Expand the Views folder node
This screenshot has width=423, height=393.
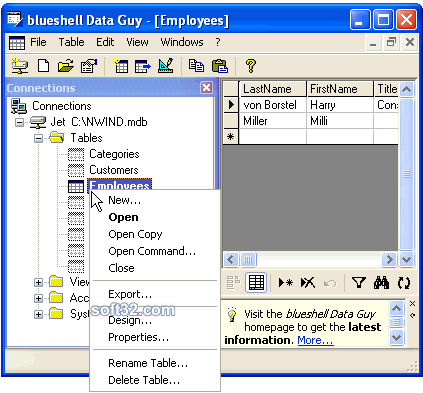click(x=38, y=282)
